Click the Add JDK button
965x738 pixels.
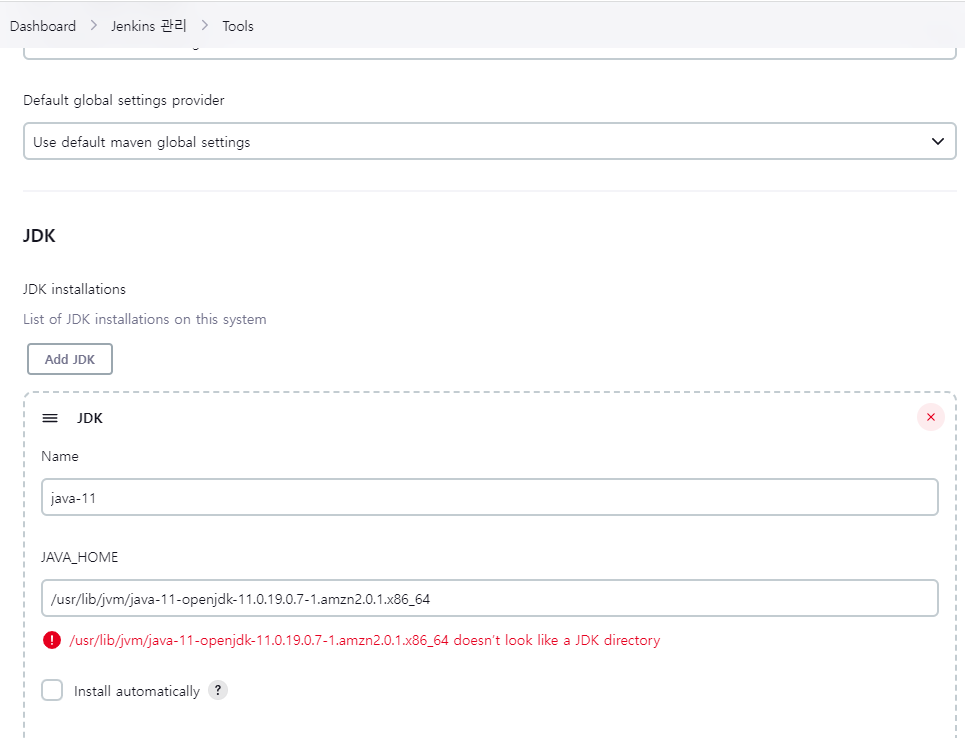[x=70, y=359]
